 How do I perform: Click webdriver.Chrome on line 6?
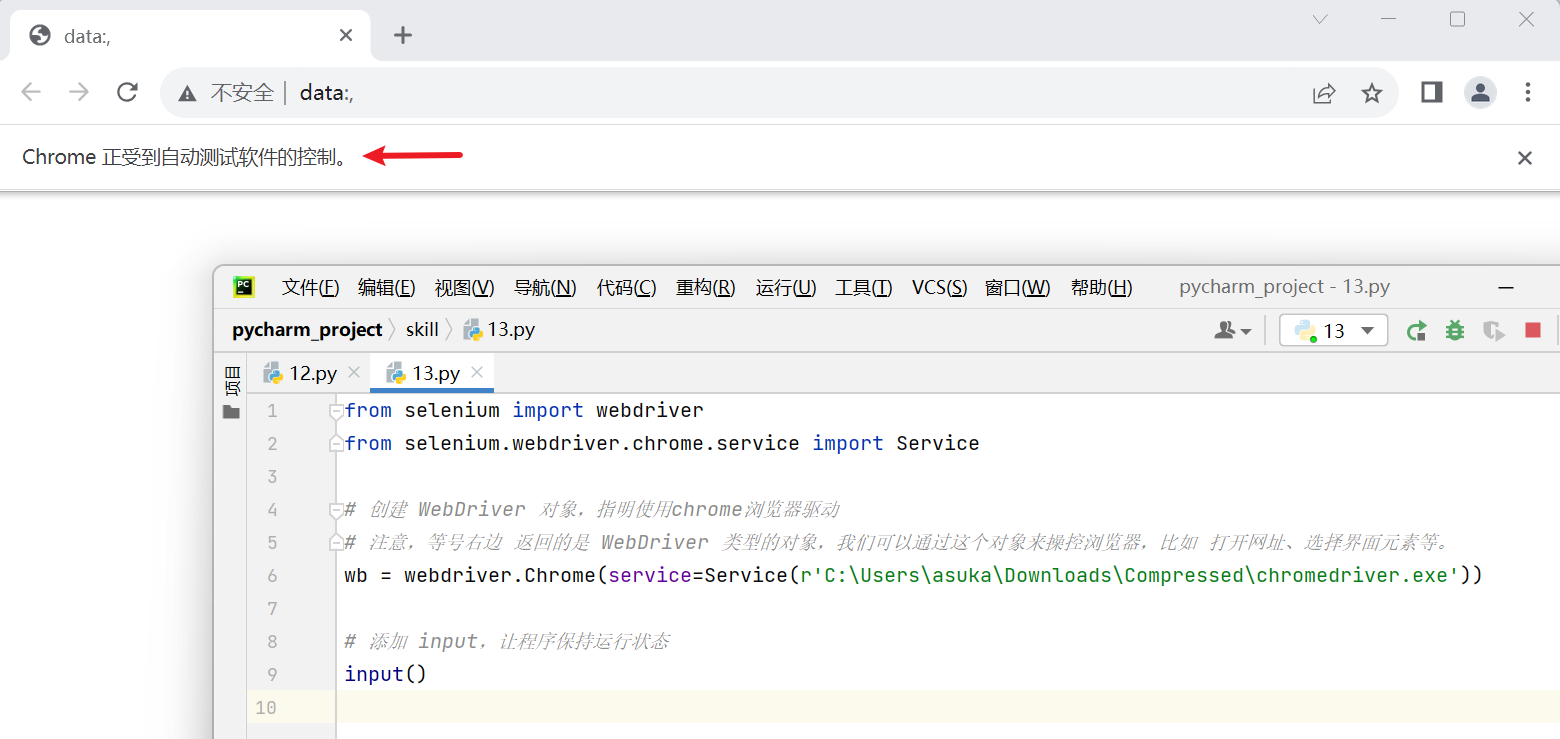pyautogui.click(x=500, y=575)
